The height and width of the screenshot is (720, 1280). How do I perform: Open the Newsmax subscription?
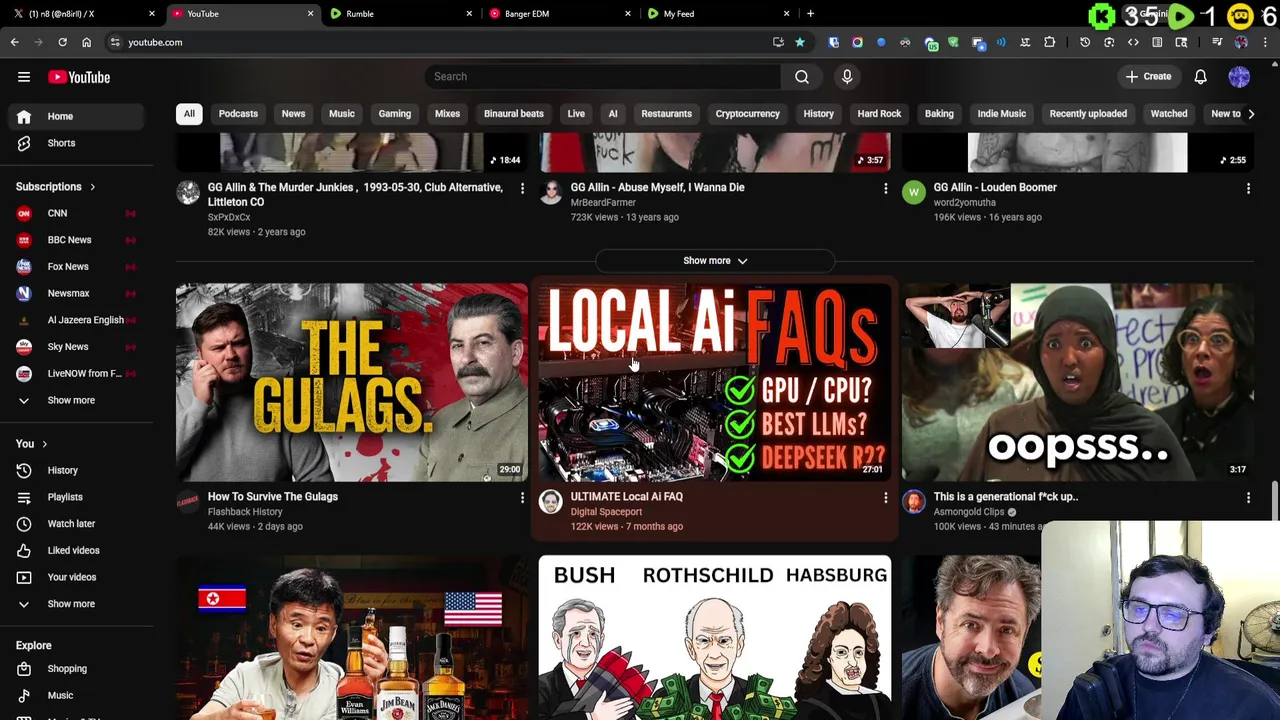(76, 293)
